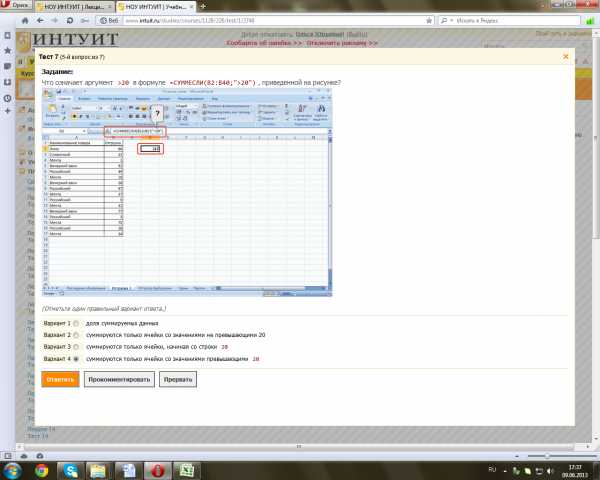Open the document app in the taskbar
Screen dimensions: 600x480
pyautogui.click(x=128, y=470)
